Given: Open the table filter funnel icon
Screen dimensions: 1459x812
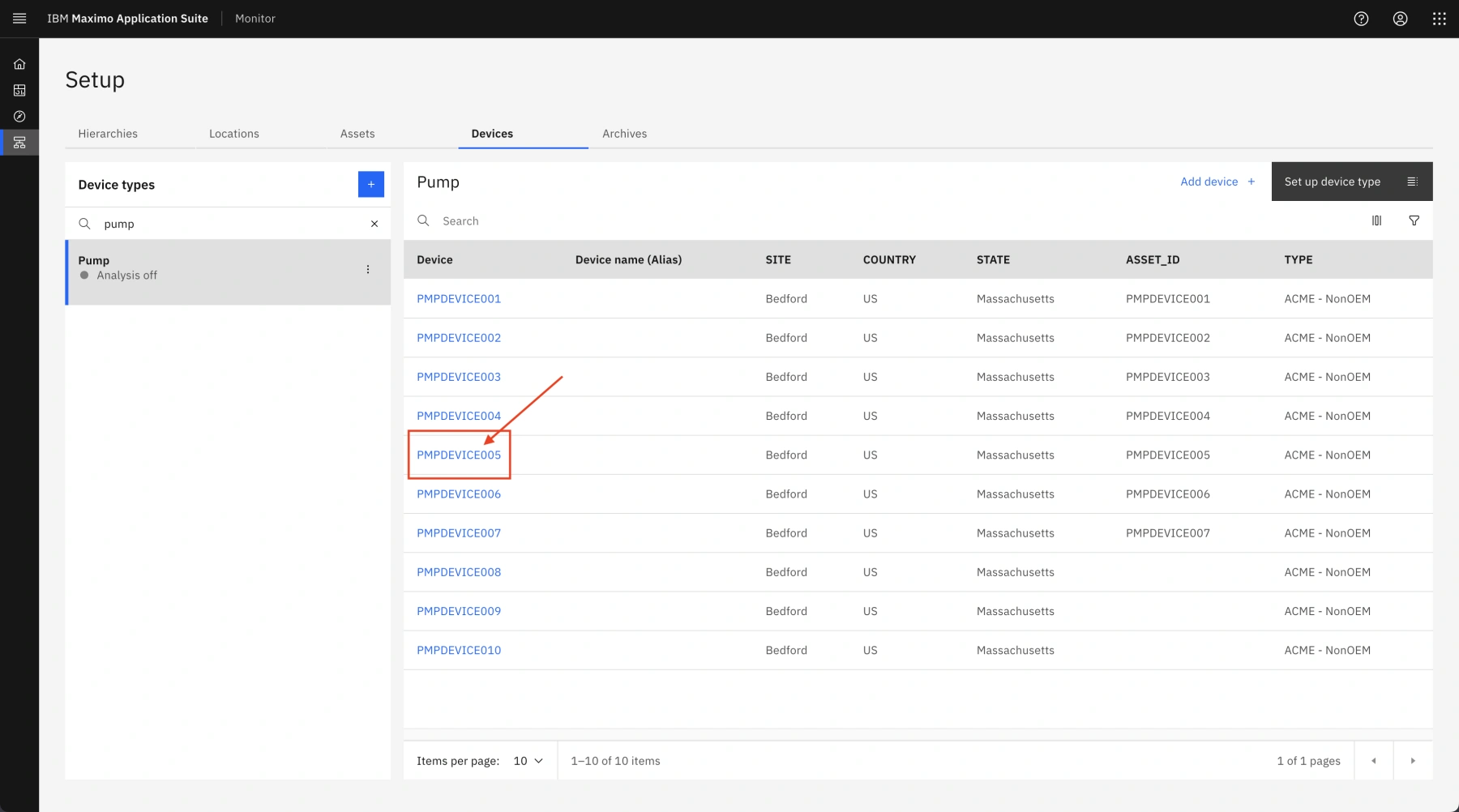Looking at the screenshot, I should pos(1414,220).
